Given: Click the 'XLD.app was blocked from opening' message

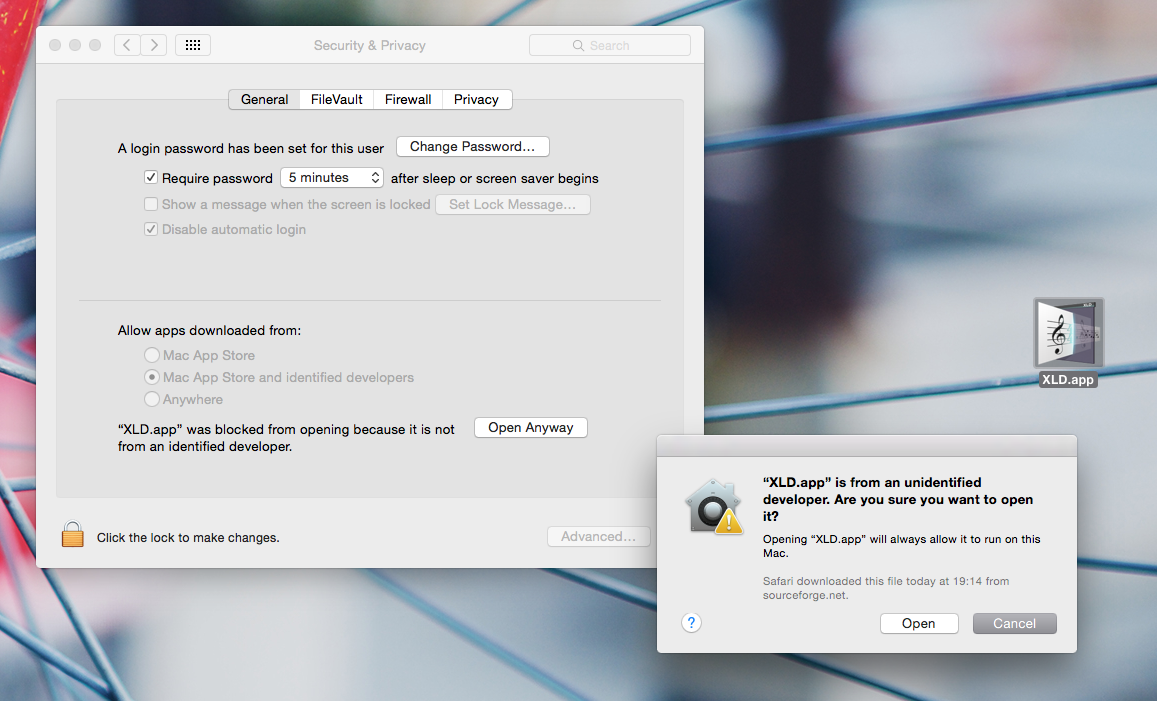Looking at the screenshot, I should pos(286,438).
